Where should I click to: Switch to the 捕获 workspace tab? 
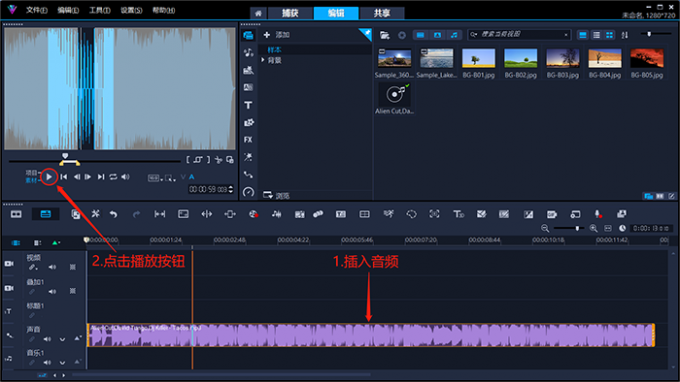coord(290,13)
